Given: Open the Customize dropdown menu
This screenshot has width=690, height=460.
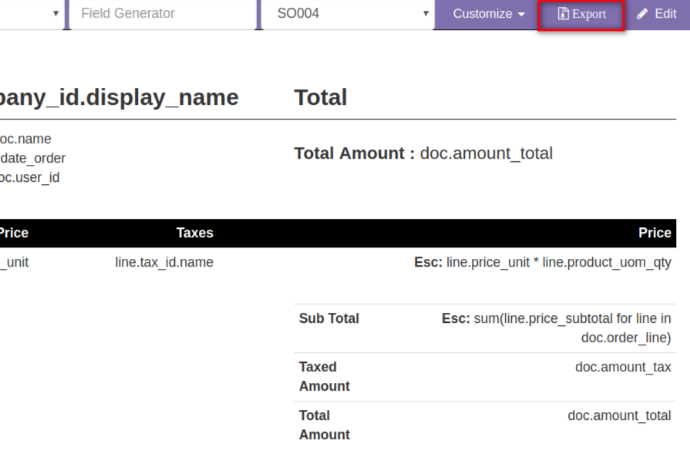Looking at the screenshot, I should pyautogui.click(x=488, y=14).
